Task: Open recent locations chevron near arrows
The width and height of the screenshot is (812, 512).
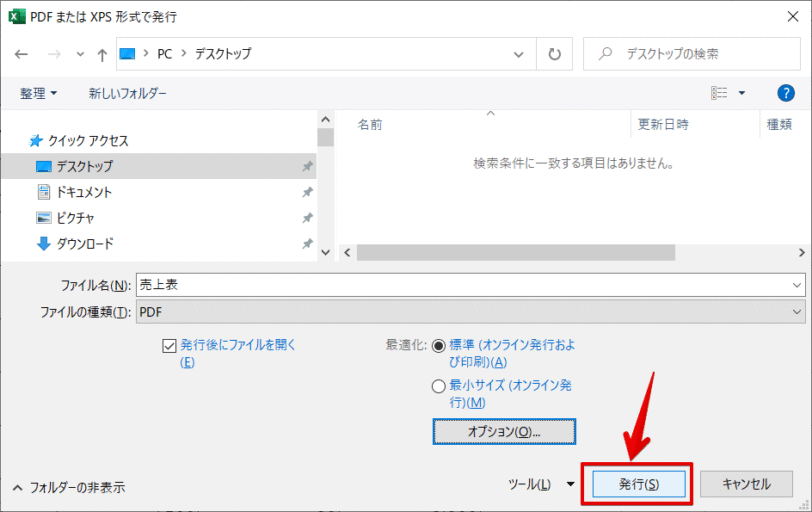Action: [x=80, y=54]
